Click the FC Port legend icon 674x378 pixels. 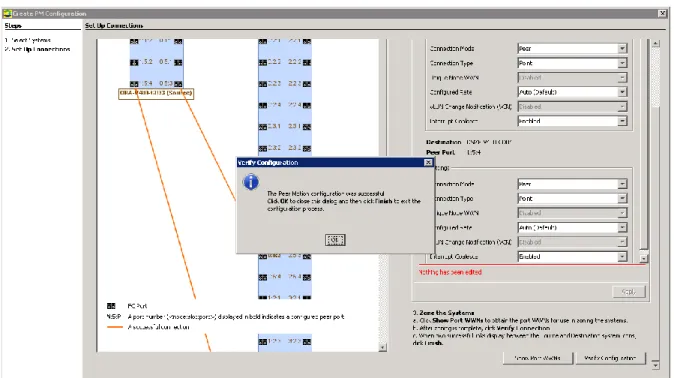pyautogui.click(x=111, y=306)
